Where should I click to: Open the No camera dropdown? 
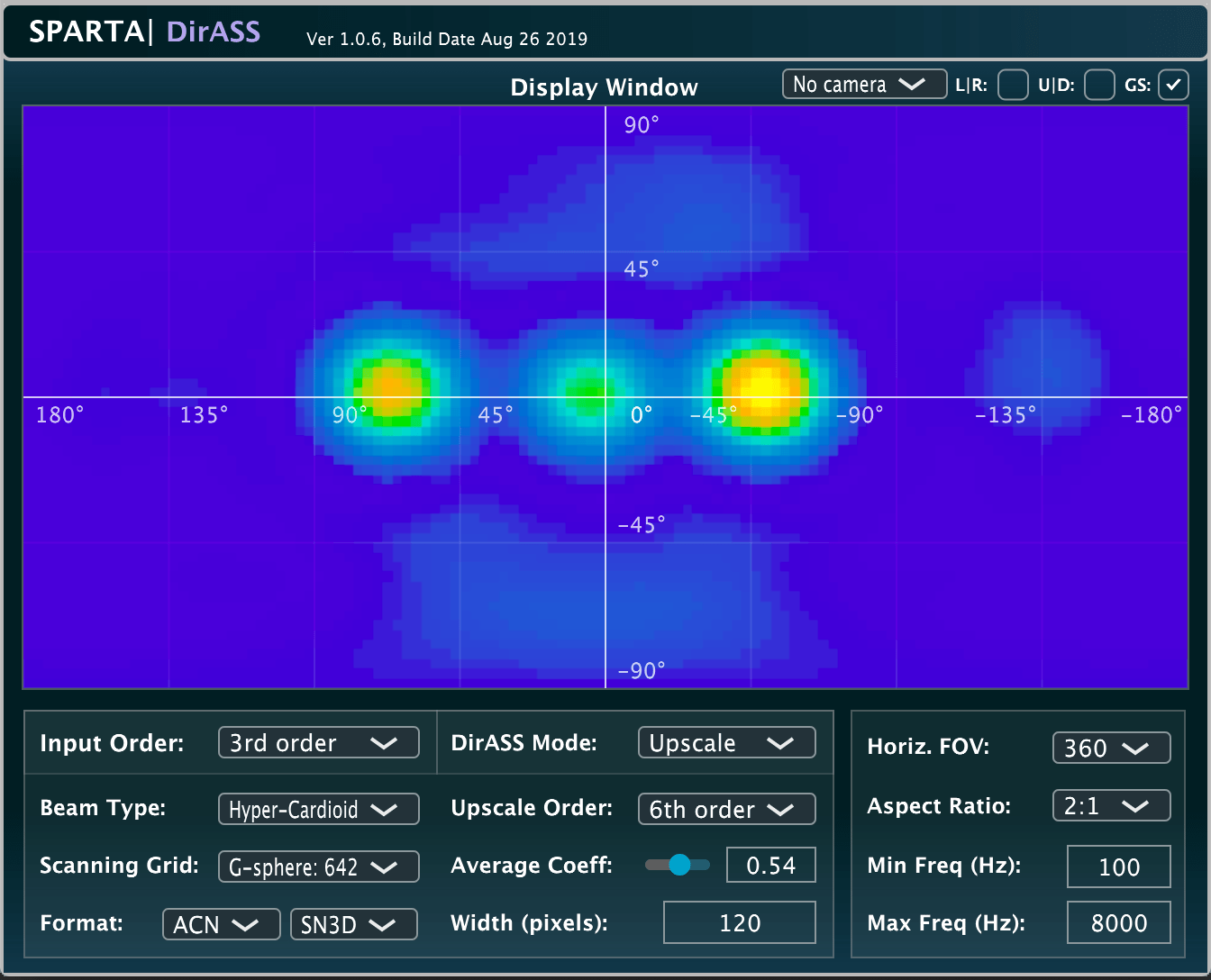(864, 85)
